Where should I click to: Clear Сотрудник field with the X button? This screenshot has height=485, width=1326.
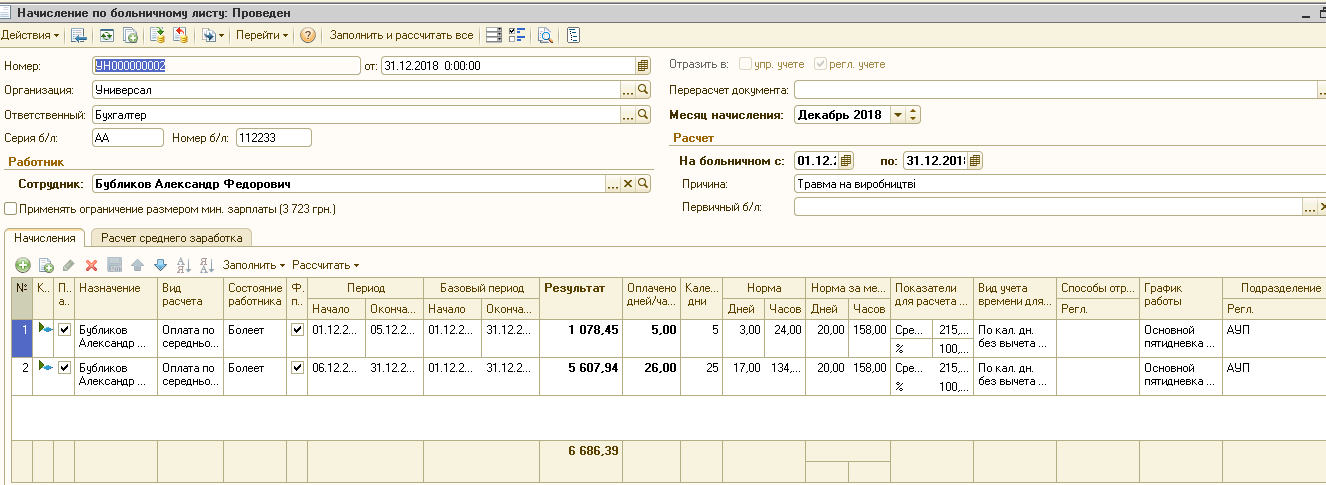coord(628,184)
